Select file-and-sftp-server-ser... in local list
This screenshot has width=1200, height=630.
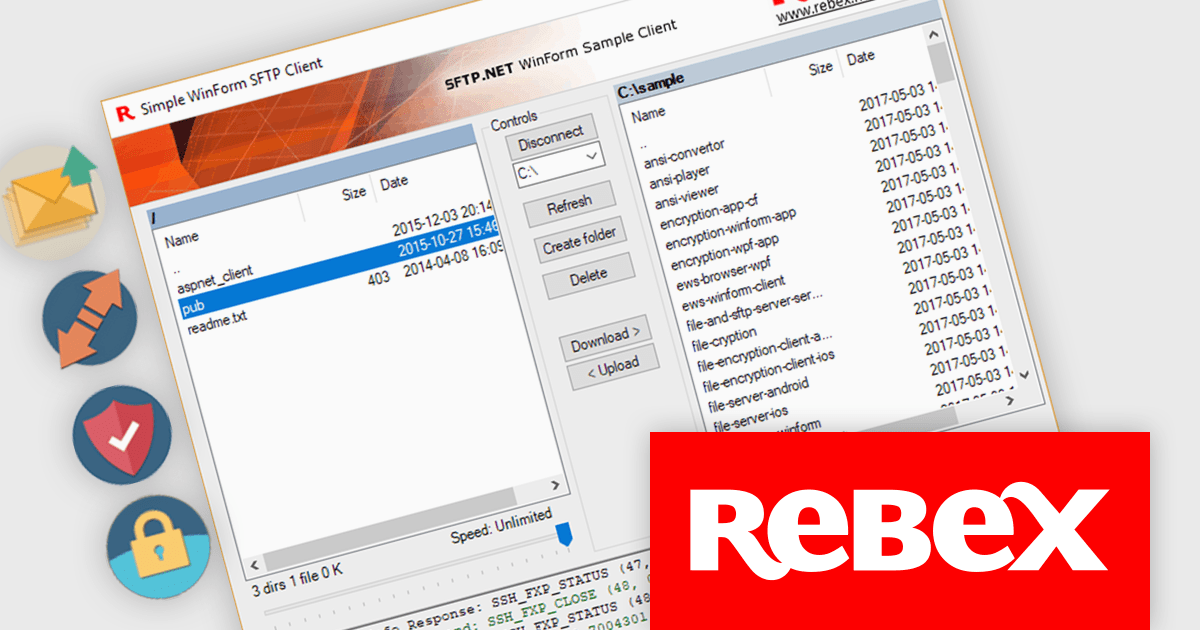click(755, 312)
